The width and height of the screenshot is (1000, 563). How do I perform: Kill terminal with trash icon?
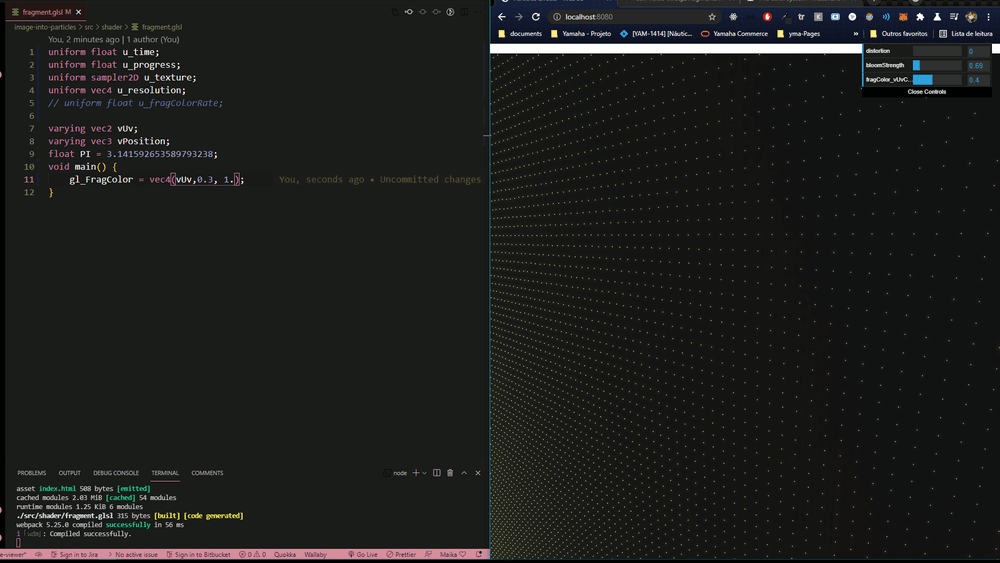450,473
